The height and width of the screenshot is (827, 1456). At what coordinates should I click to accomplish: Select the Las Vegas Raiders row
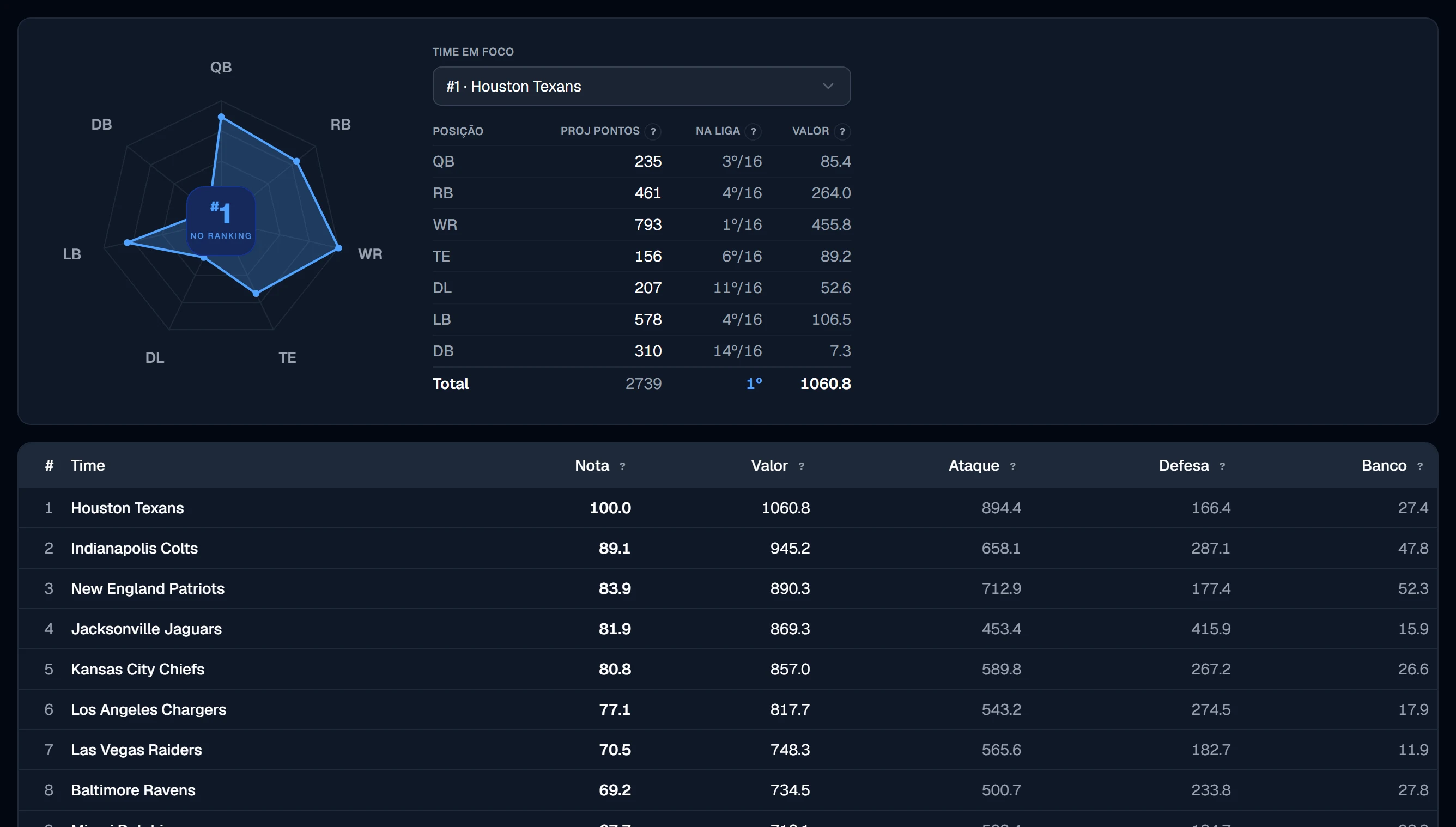tap(727, 750)
